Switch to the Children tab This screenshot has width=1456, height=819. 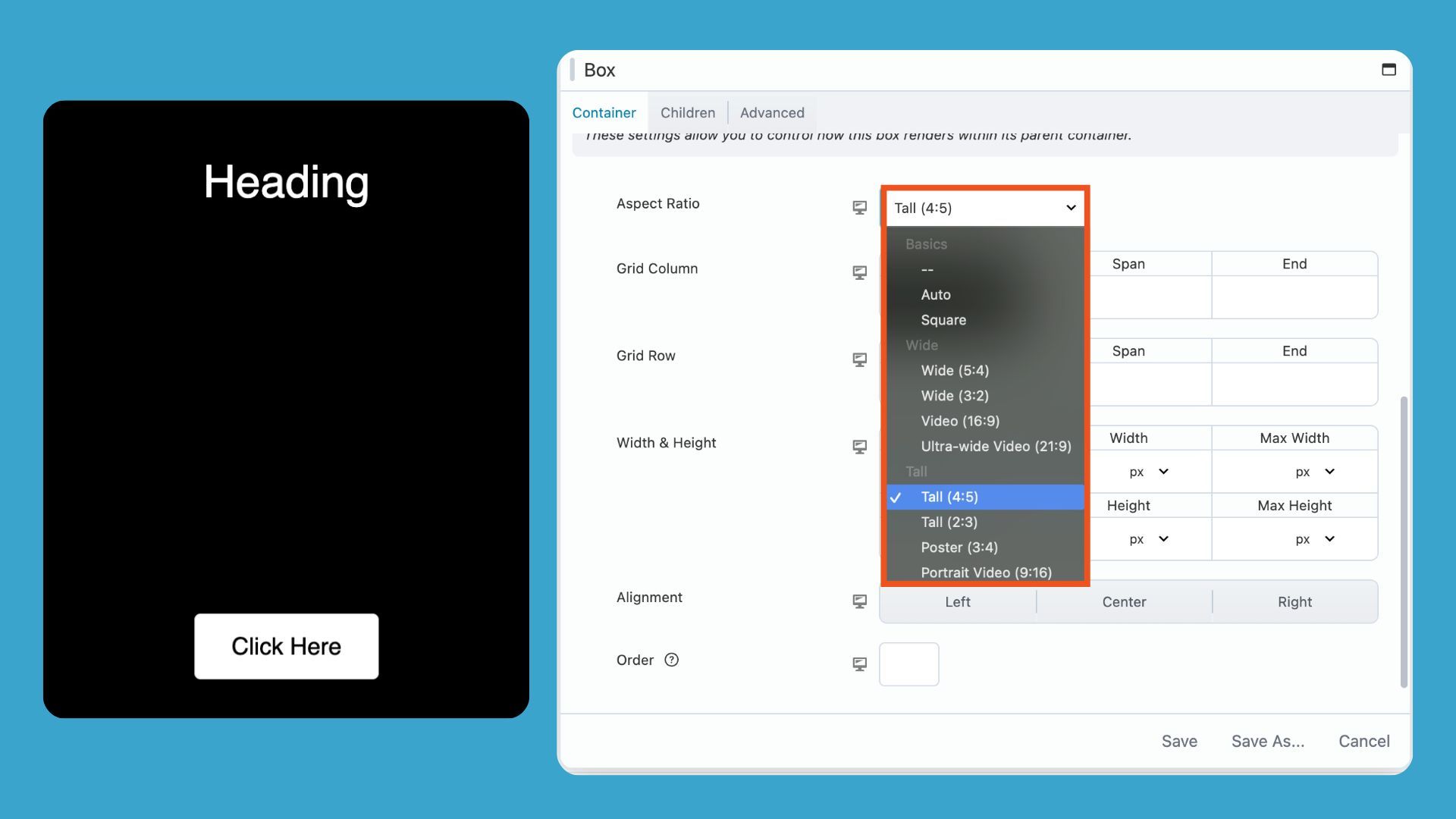point(687,112)
